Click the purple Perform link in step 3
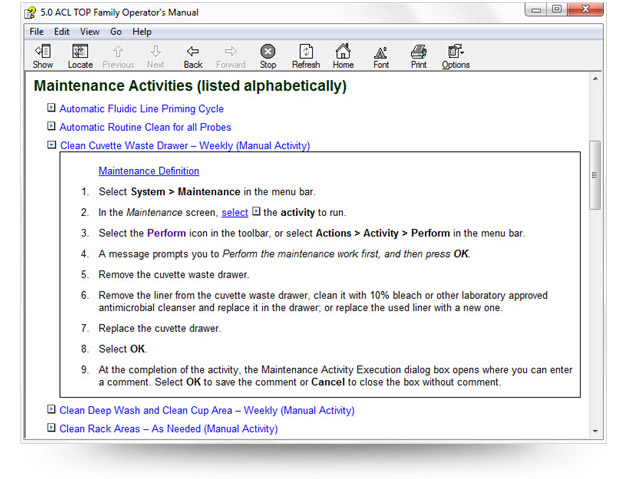 point(166,233)
